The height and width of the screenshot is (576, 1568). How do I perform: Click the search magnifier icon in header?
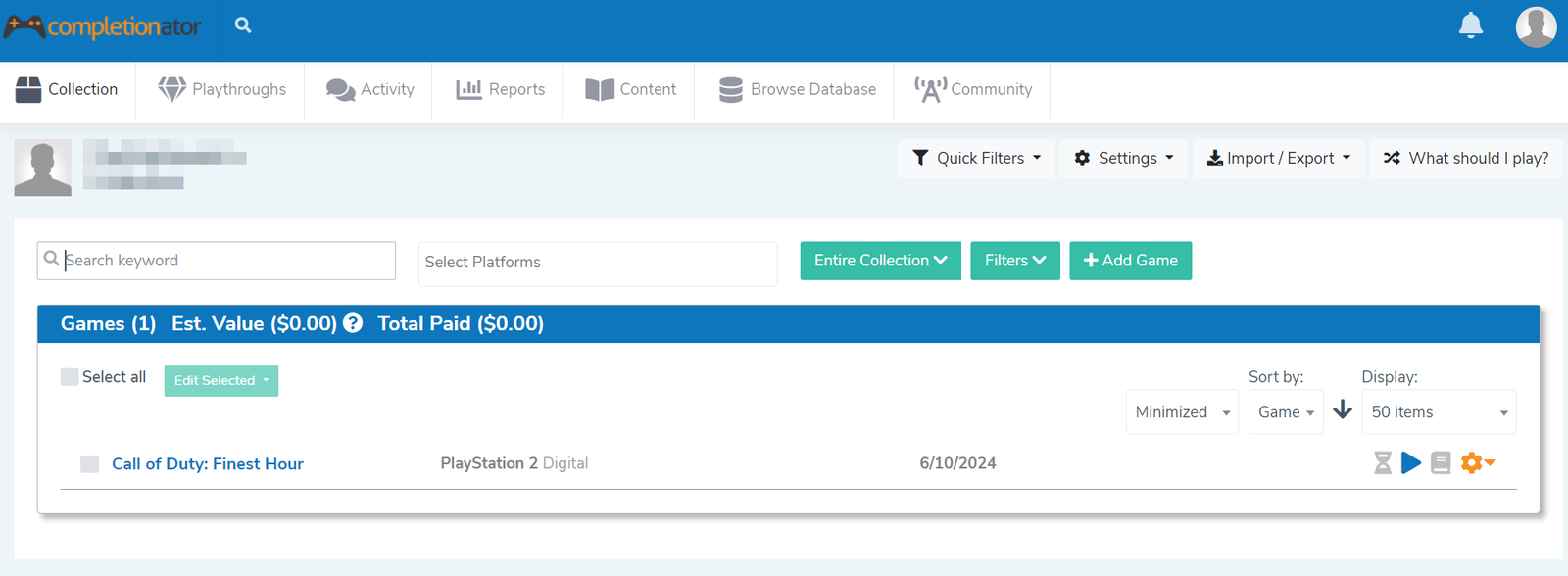tap(243, 25)
